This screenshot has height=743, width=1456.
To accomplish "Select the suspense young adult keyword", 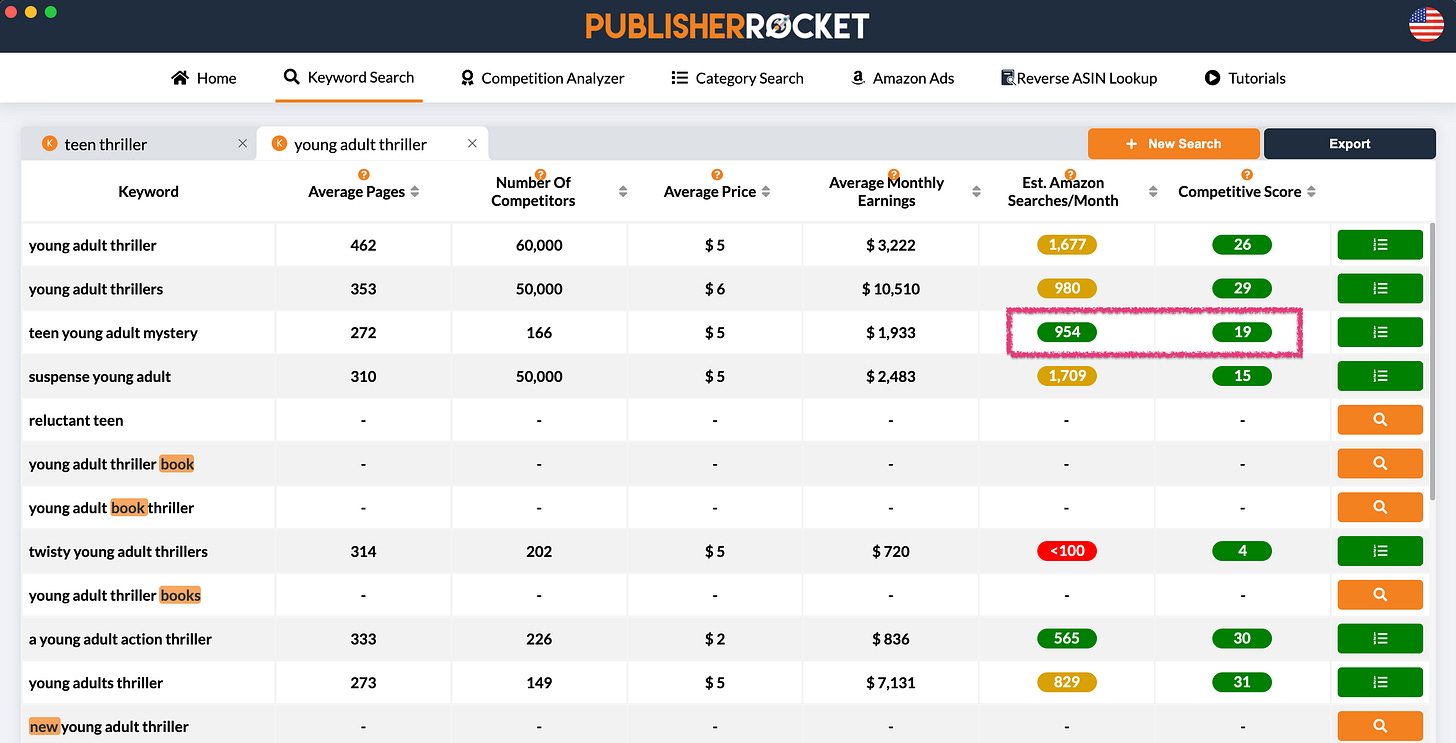I will [x=100, y=377].
